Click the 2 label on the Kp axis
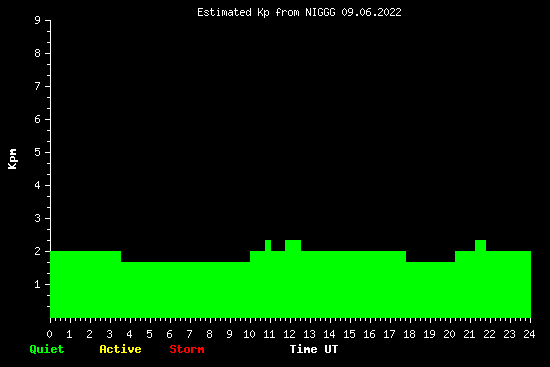 (x=38, y=251)
